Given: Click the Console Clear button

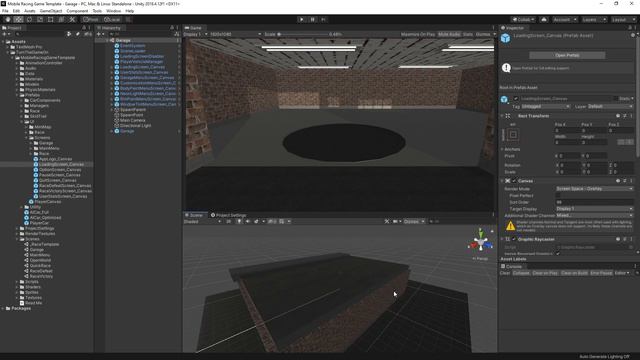Looking at the screenshot, I should [505, 273].
